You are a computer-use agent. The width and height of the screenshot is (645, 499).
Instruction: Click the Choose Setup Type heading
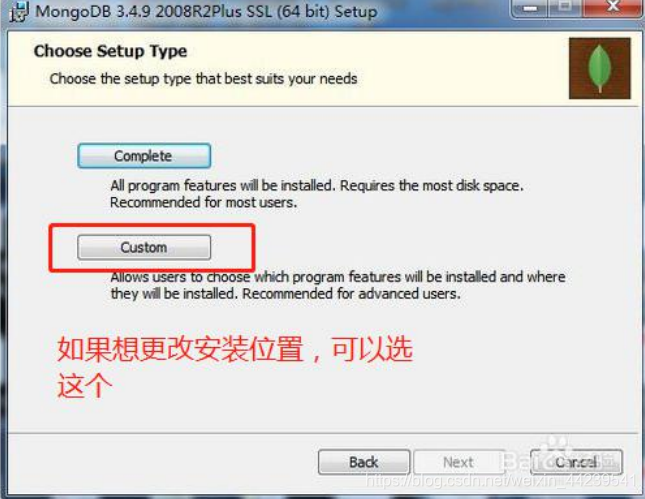(x=110, y=51)
